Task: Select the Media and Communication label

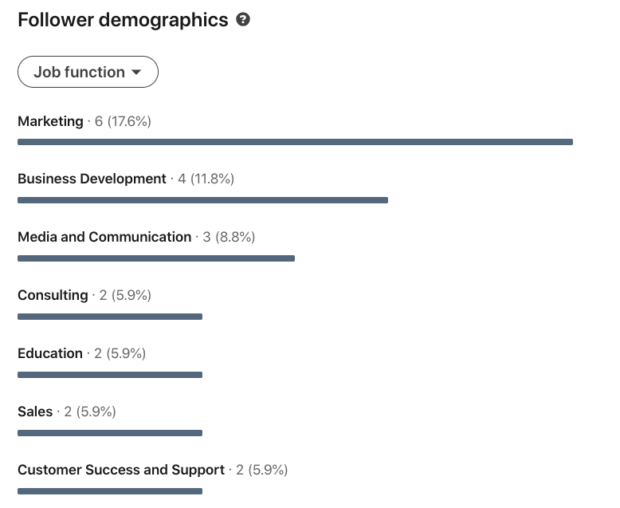Action: pos(104,237)
